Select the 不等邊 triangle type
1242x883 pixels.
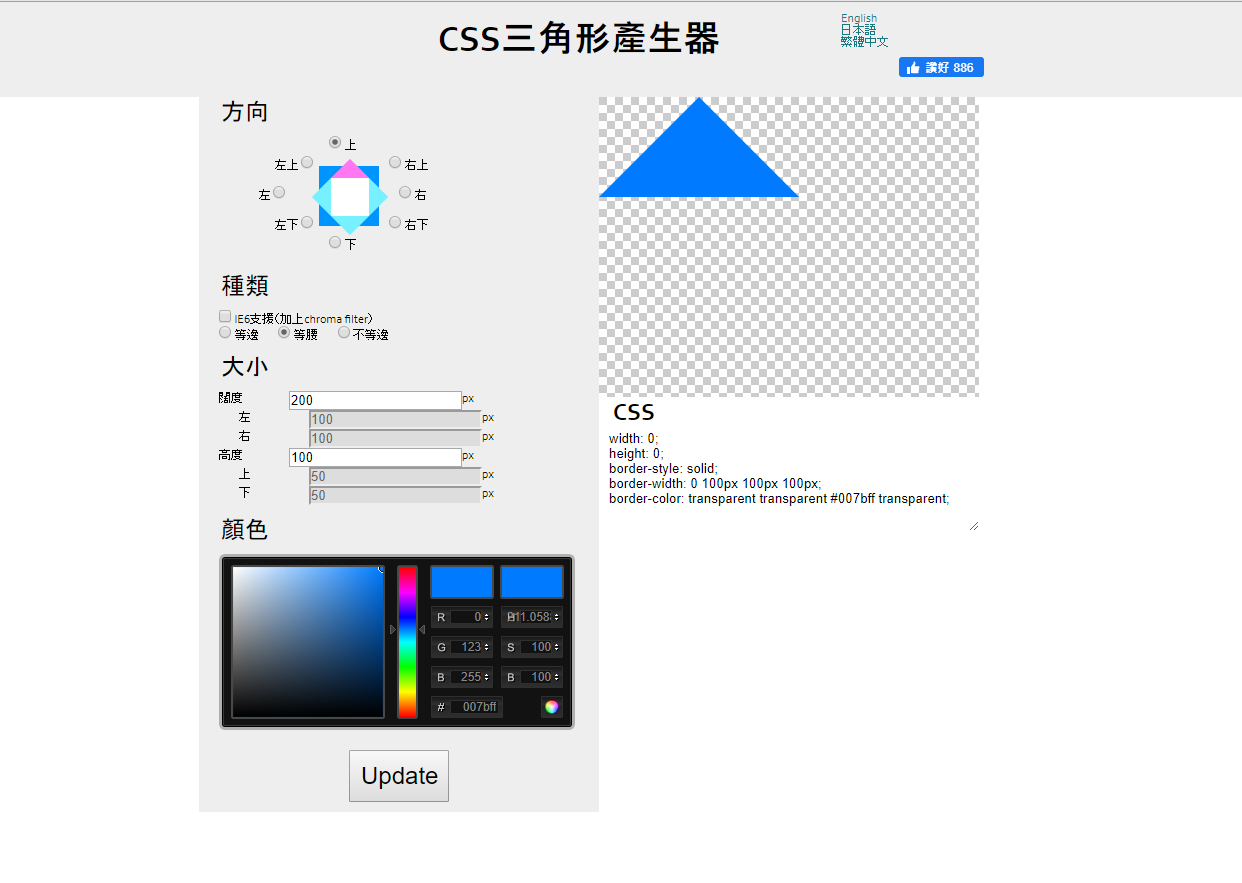[344, 332]
